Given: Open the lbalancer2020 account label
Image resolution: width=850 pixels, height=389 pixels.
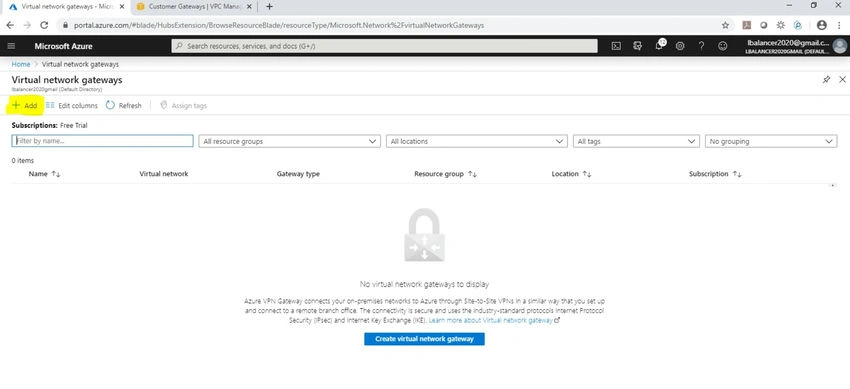Looking at the screenshot, I should coord(788,46).
